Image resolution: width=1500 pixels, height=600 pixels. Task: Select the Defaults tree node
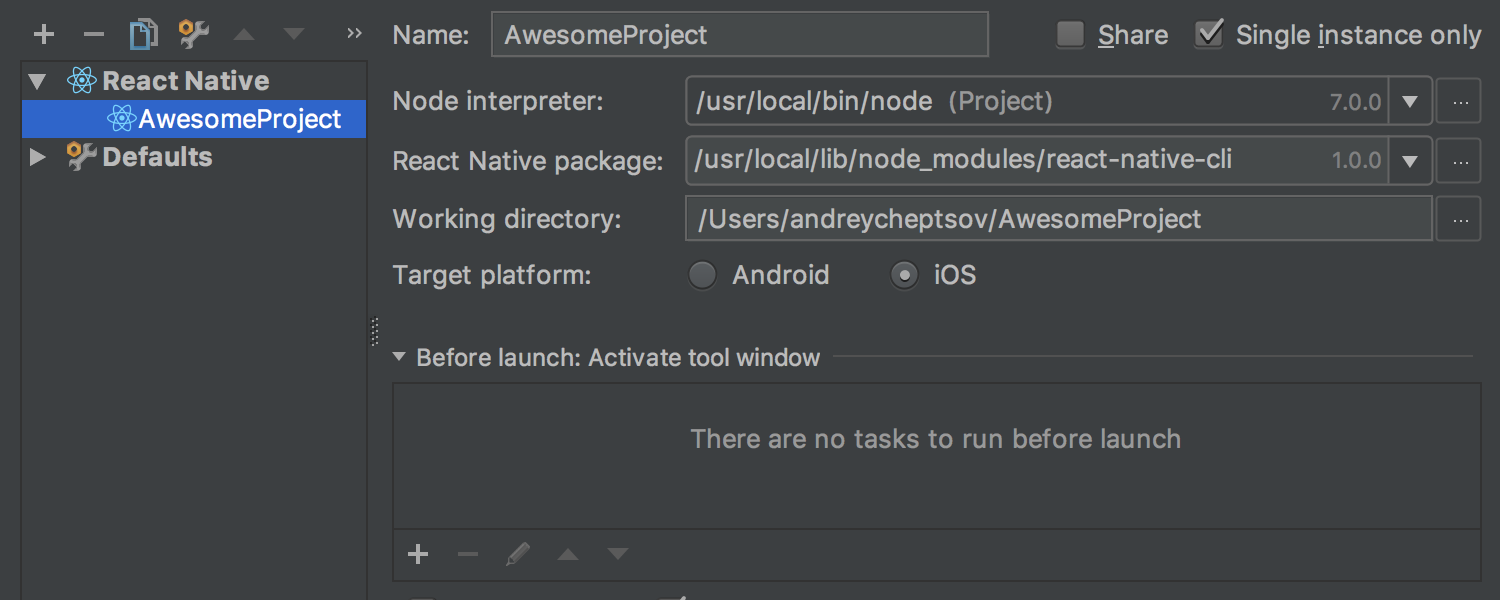click(194, 157)
